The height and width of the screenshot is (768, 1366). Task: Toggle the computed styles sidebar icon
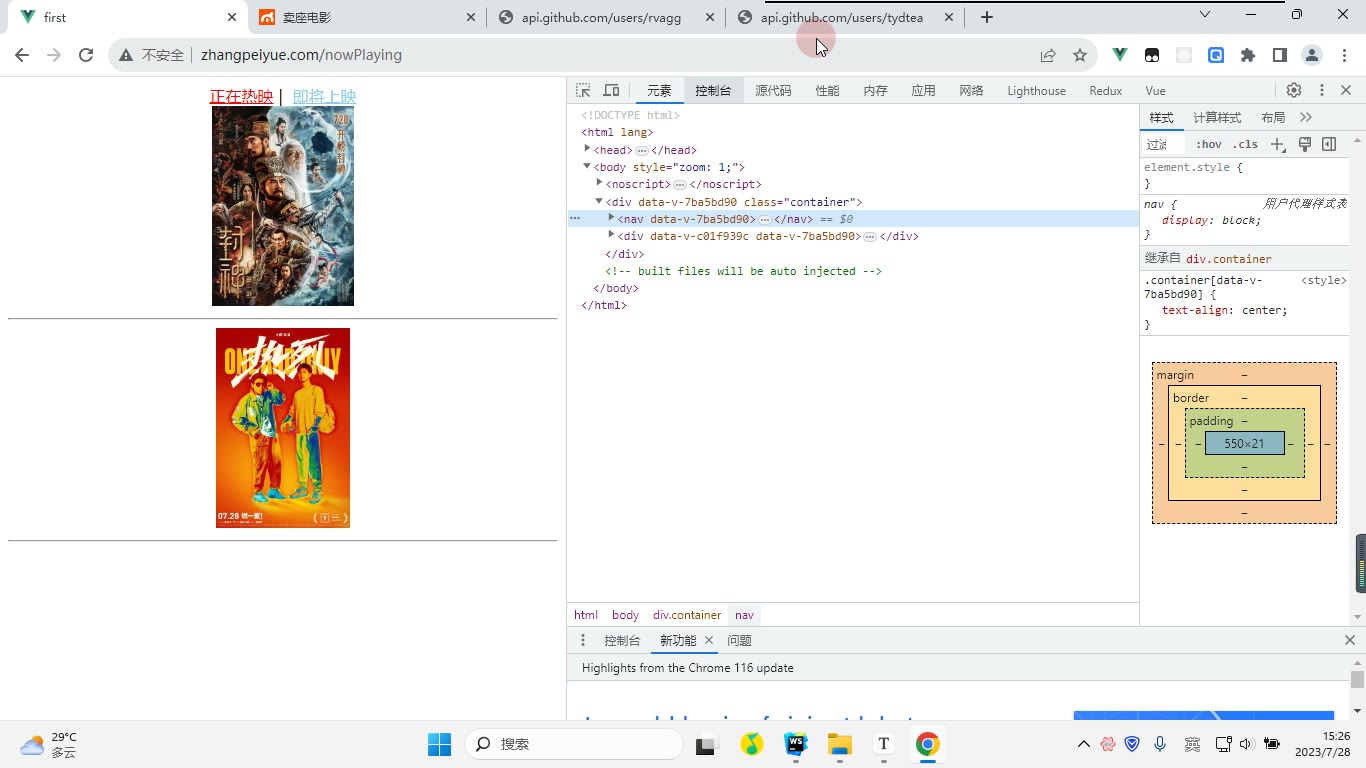[1329, 144]
